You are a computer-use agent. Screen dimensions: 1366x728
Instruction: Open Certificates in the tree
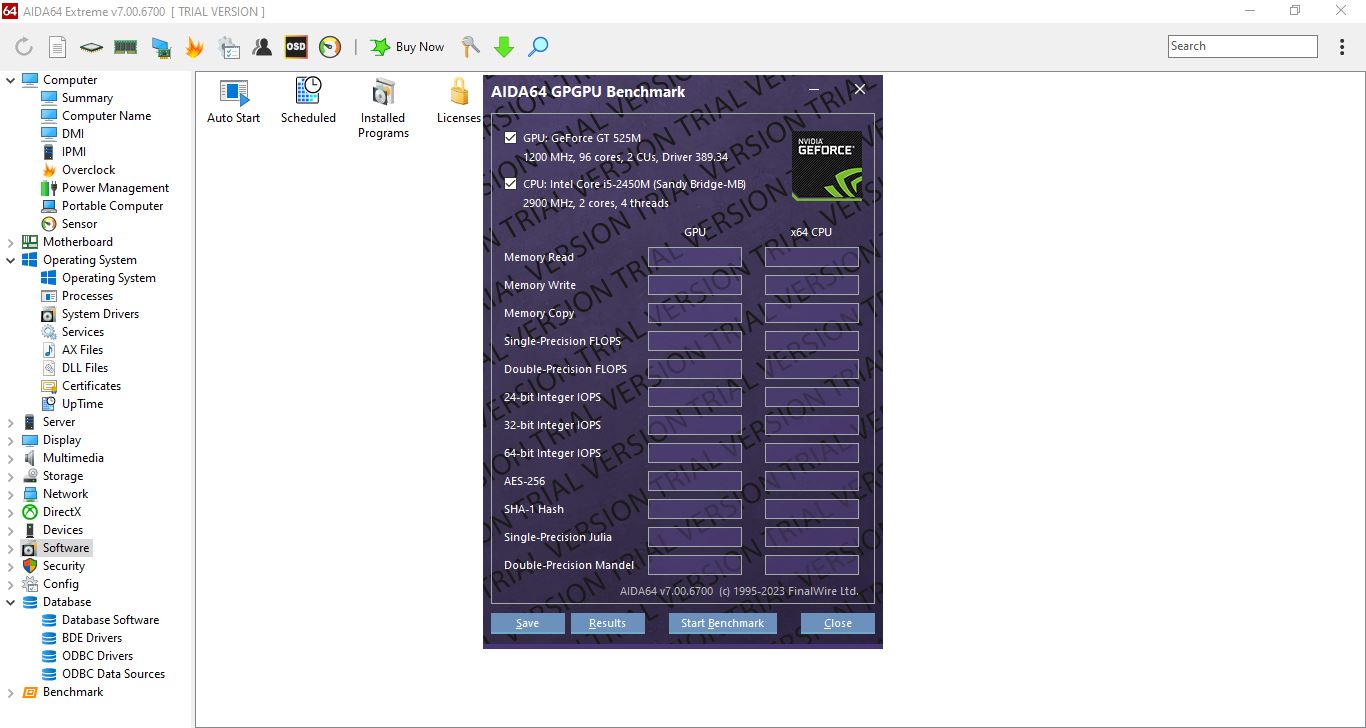pyautogui.click(x=91, y=386)
